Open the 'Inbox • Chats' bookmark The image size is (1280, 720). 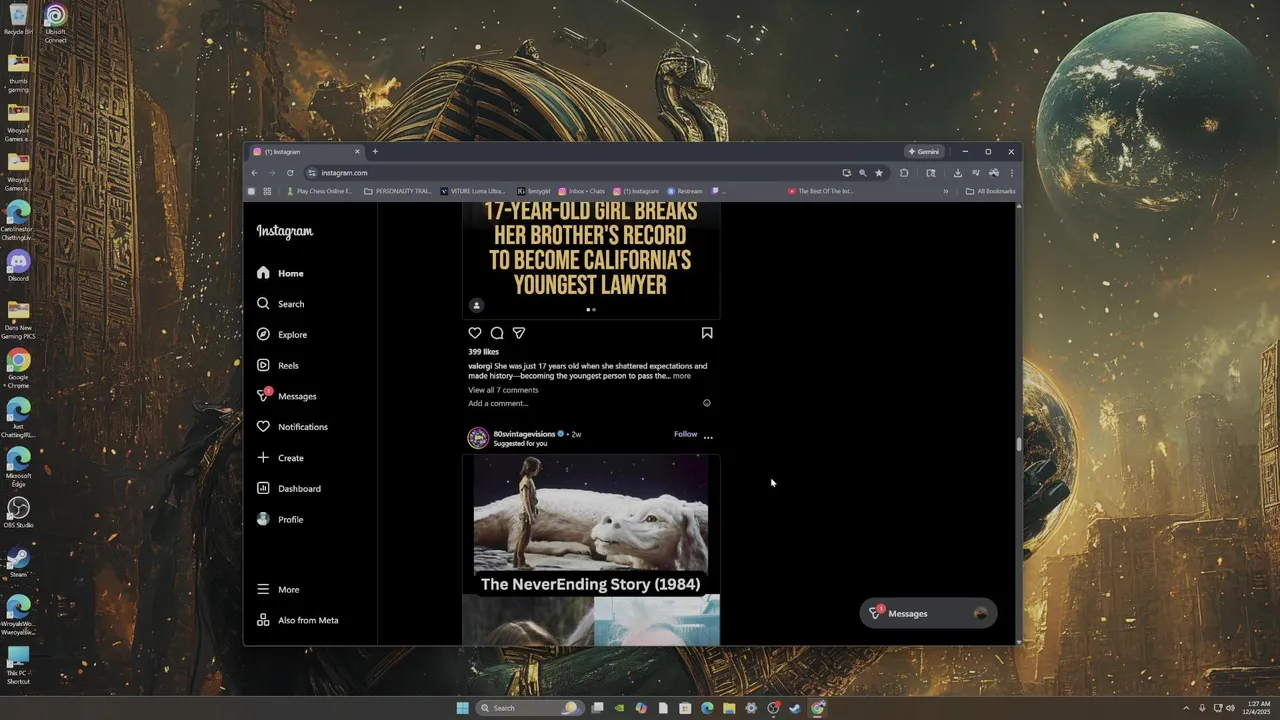click(582, 191)
